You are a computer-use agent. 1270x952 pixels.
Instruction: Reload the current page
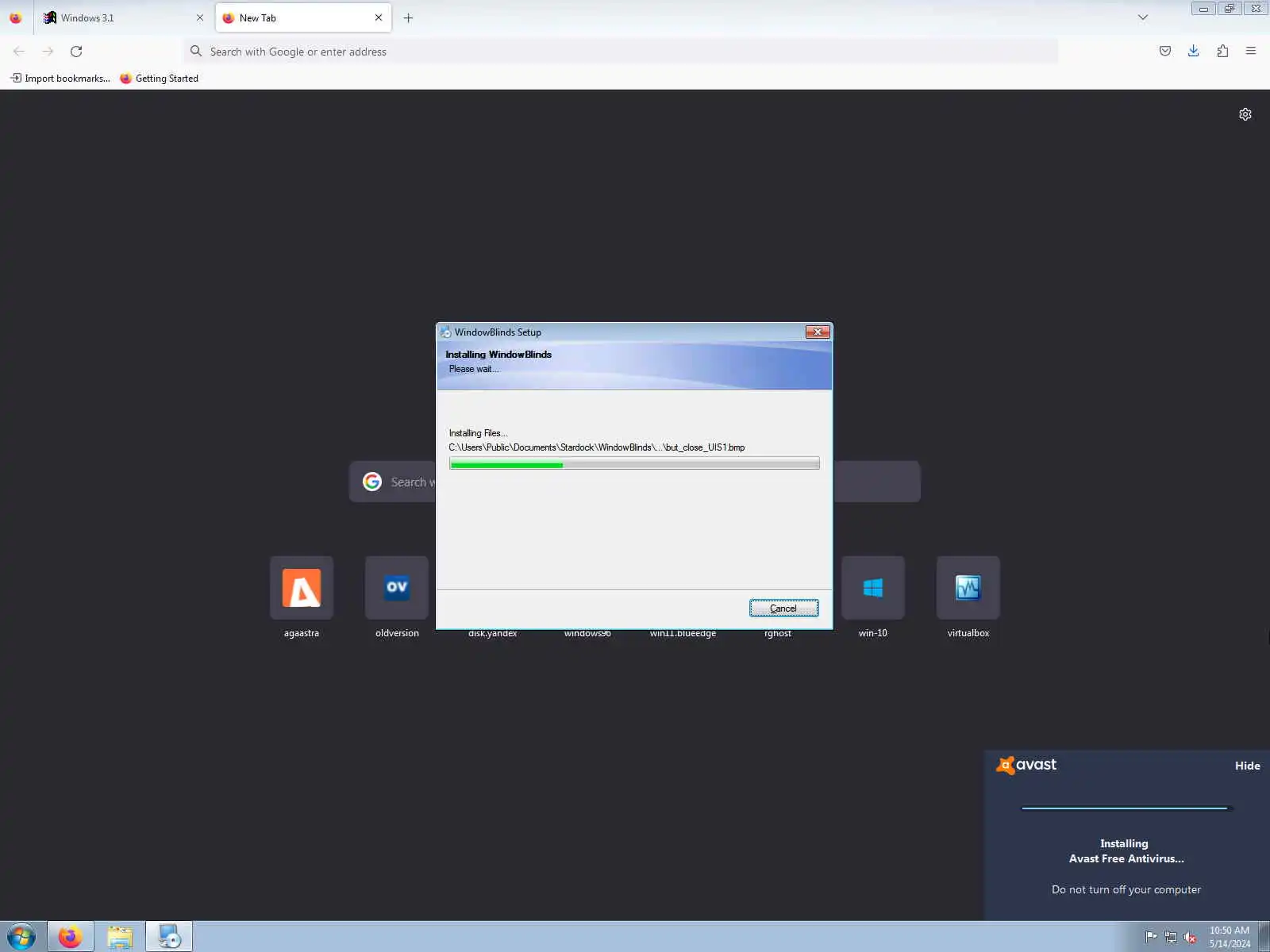(76, 52)
